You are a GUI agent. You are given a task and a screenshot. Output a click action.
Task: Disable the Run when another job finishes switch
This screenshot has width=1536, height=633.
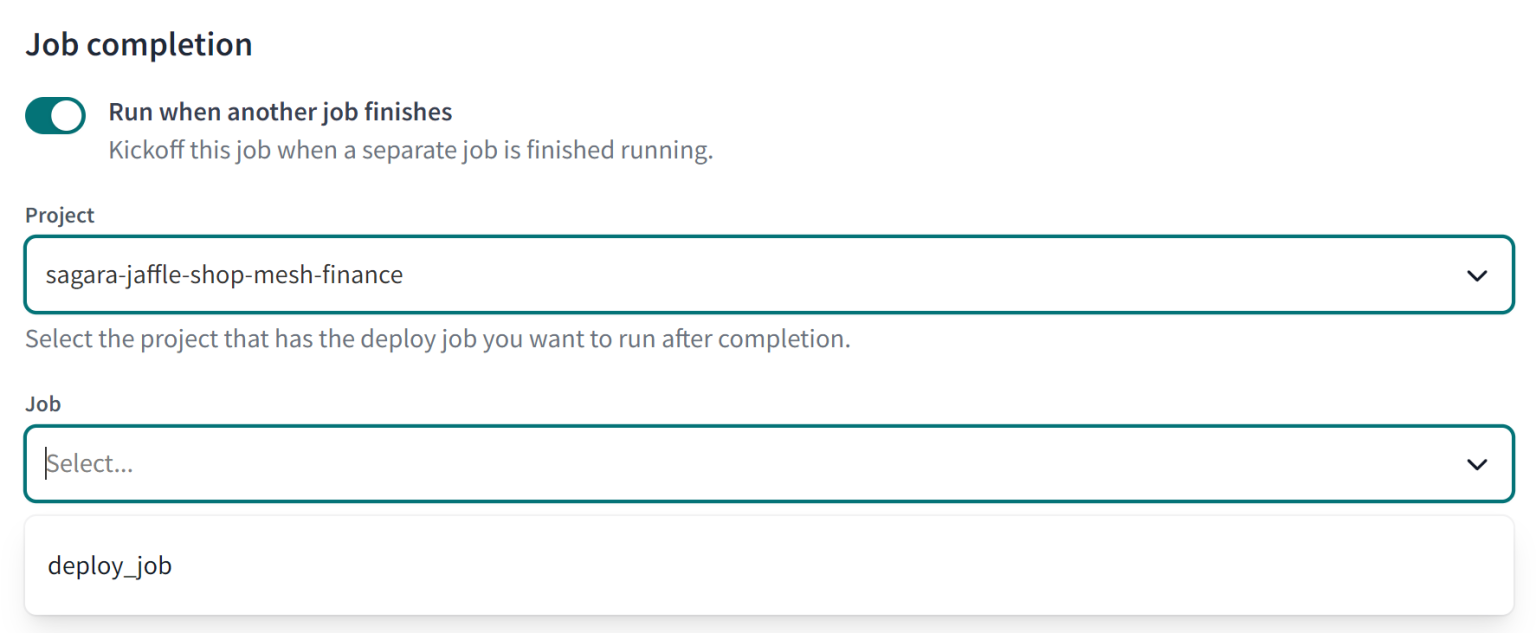click(x=55, y=115)
